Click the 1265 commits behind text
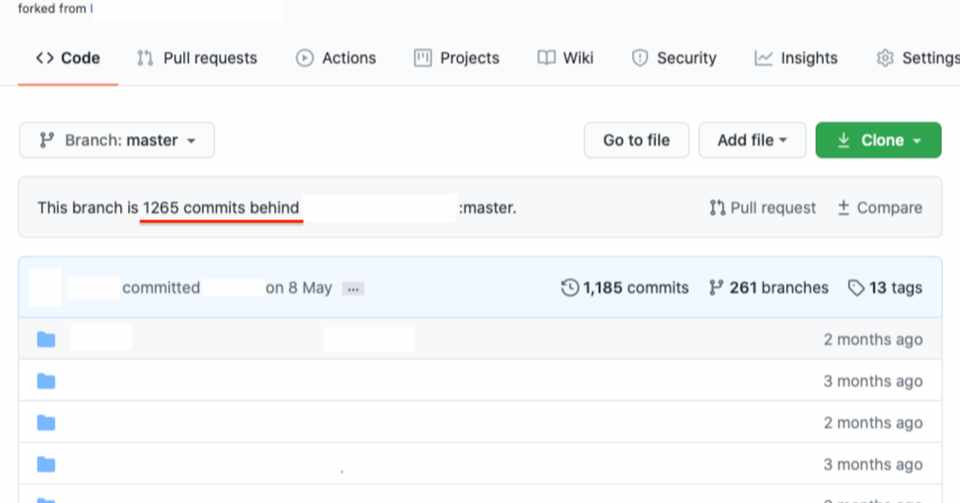This screenshot has height=503, width=960. [221, 208]
